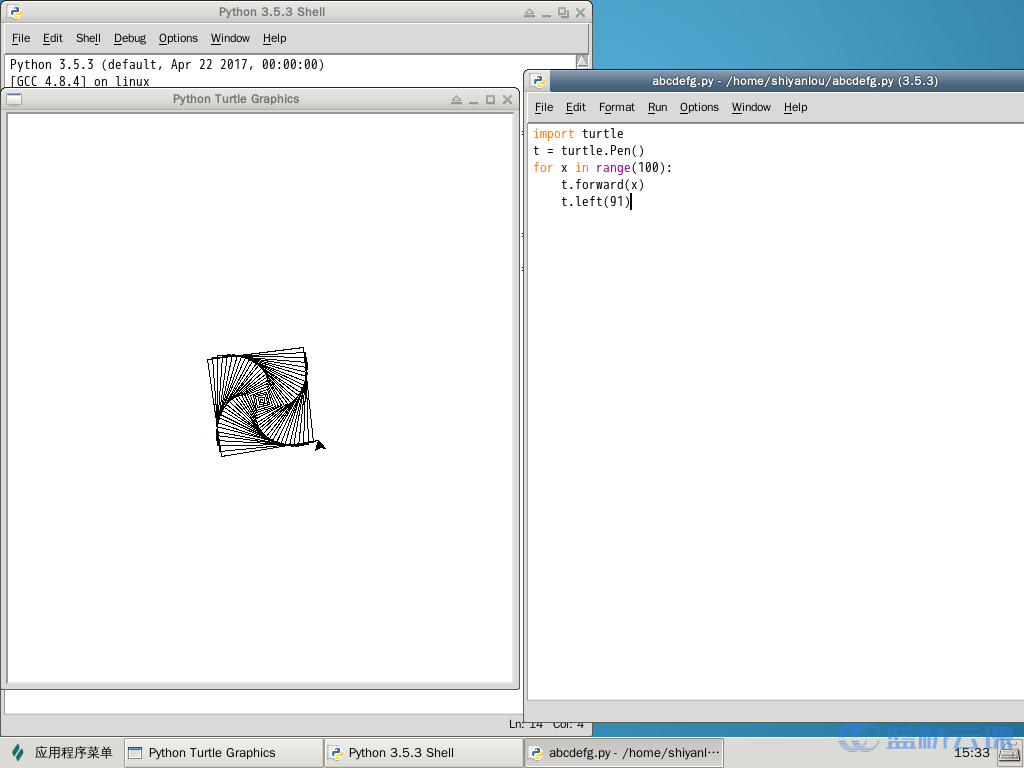1024x768 pixels.
Task: Click the Python icon in abcdefg.py title bar
Action: coord(539,81)
